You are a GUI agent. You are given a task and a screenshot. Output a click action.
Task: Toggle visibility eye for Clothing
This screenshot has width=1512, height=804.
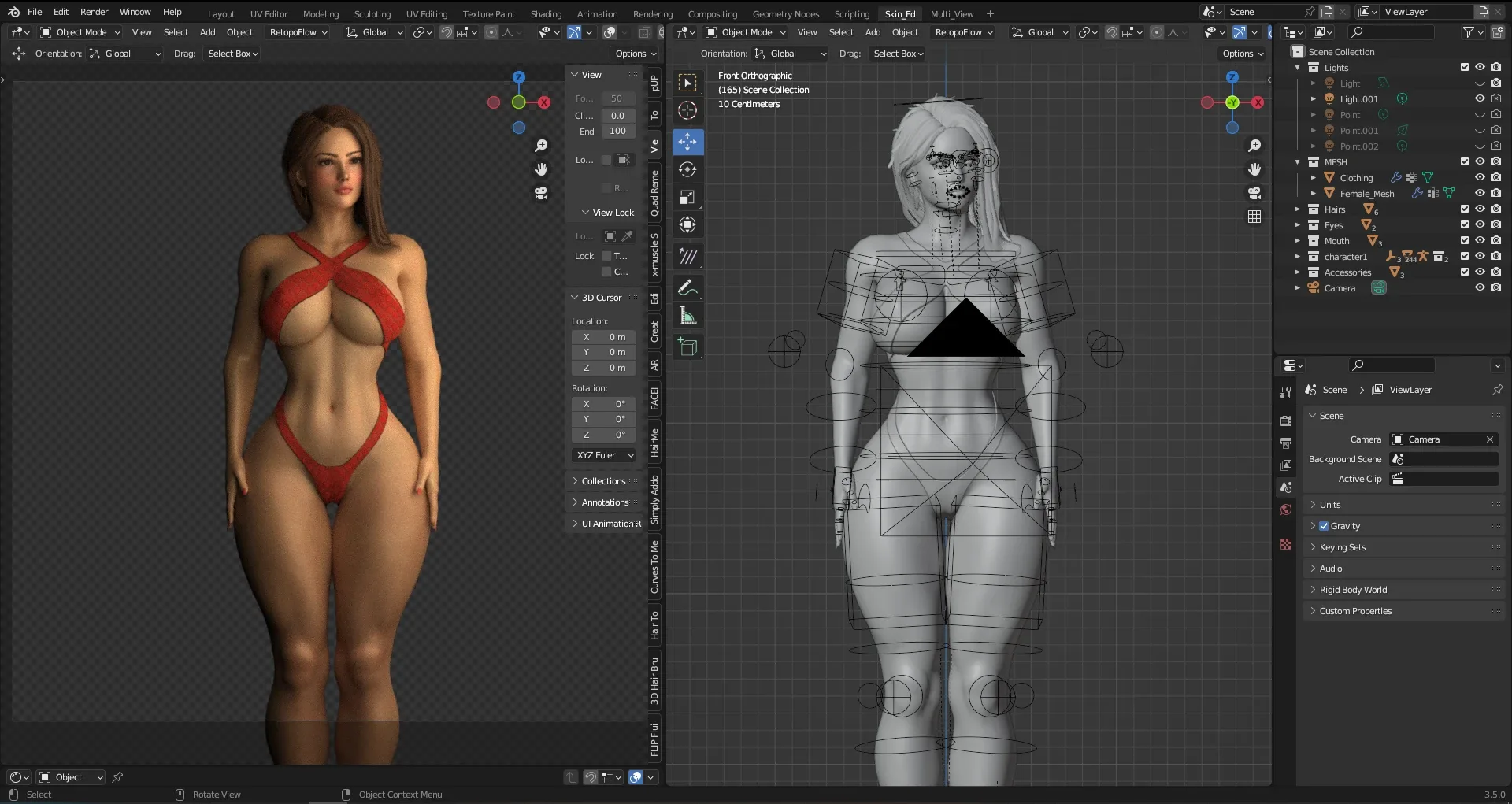click(x=1480, y=178)
